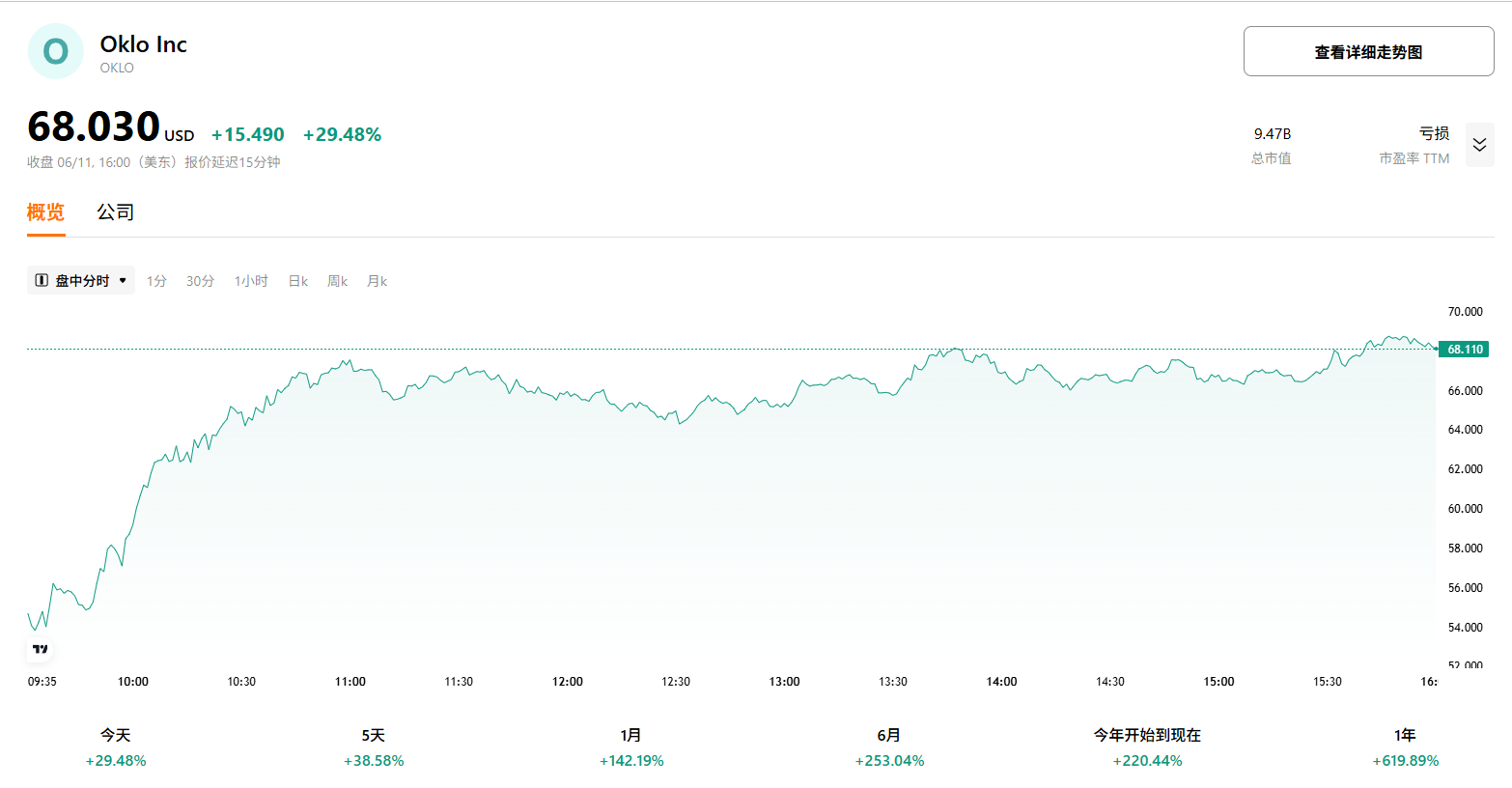Expand more stock stats with double chevron
1512x788 pixels.
pos(1479,145)
